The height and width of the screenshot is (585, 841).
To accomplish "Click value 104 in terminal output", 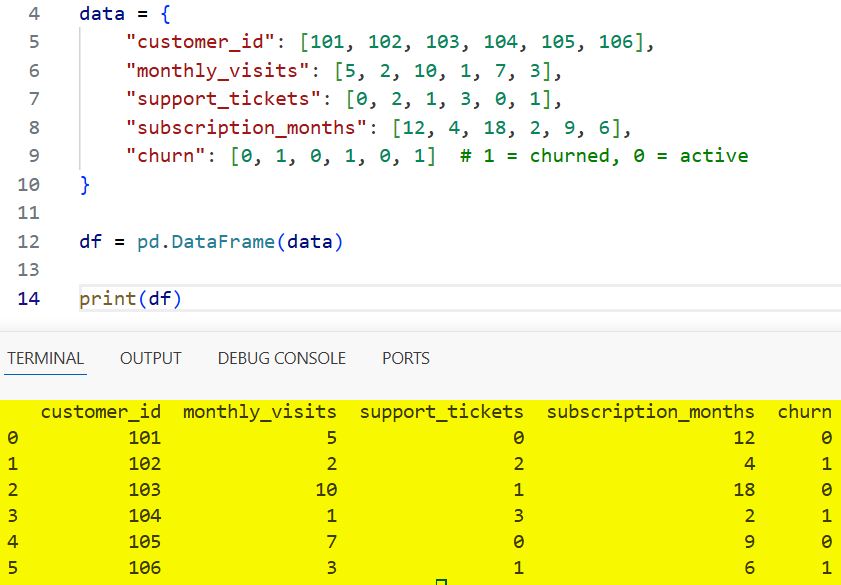I will tap(145, 515).
